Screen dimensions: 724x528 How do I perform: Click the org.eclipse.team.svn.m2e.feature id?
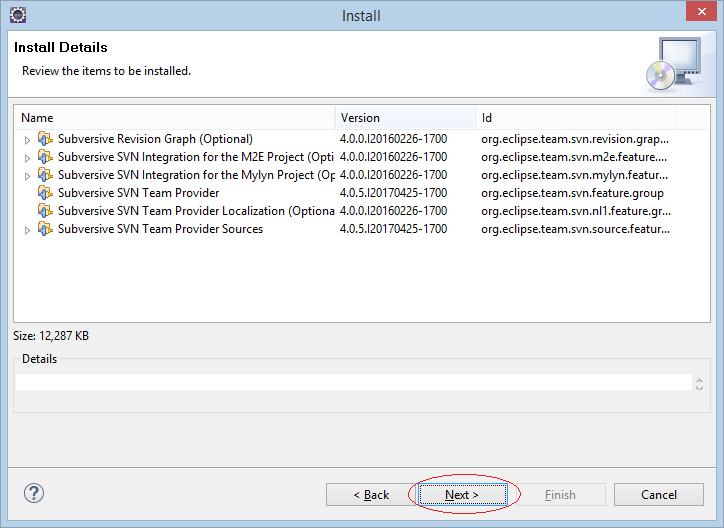coord(574,157)
